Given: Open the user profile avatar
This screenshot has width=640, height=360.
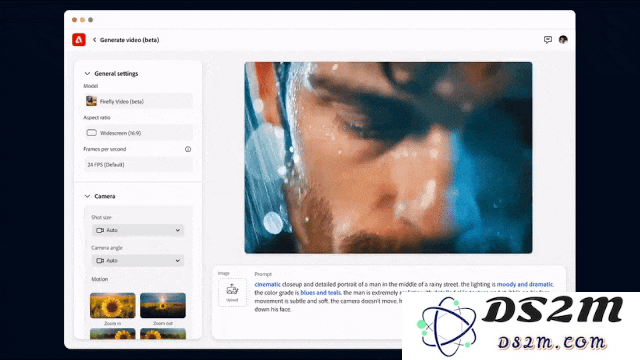Looking at the screenshot, I should tap(563, 40).
